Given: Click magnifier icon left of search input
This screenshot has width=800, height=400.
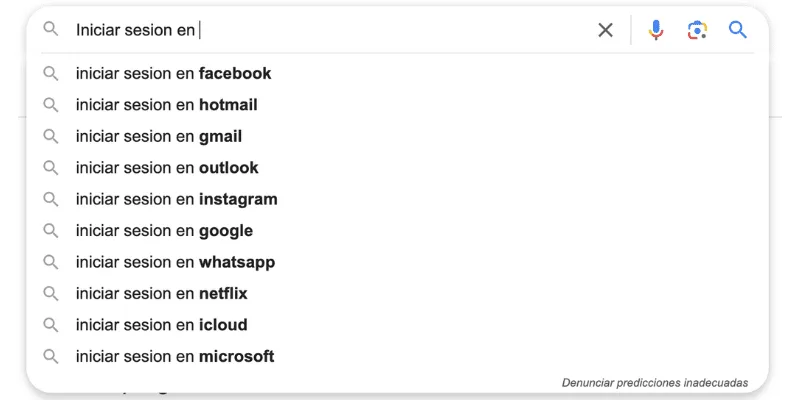Looking at the screenshot, I should coord(50,30).
